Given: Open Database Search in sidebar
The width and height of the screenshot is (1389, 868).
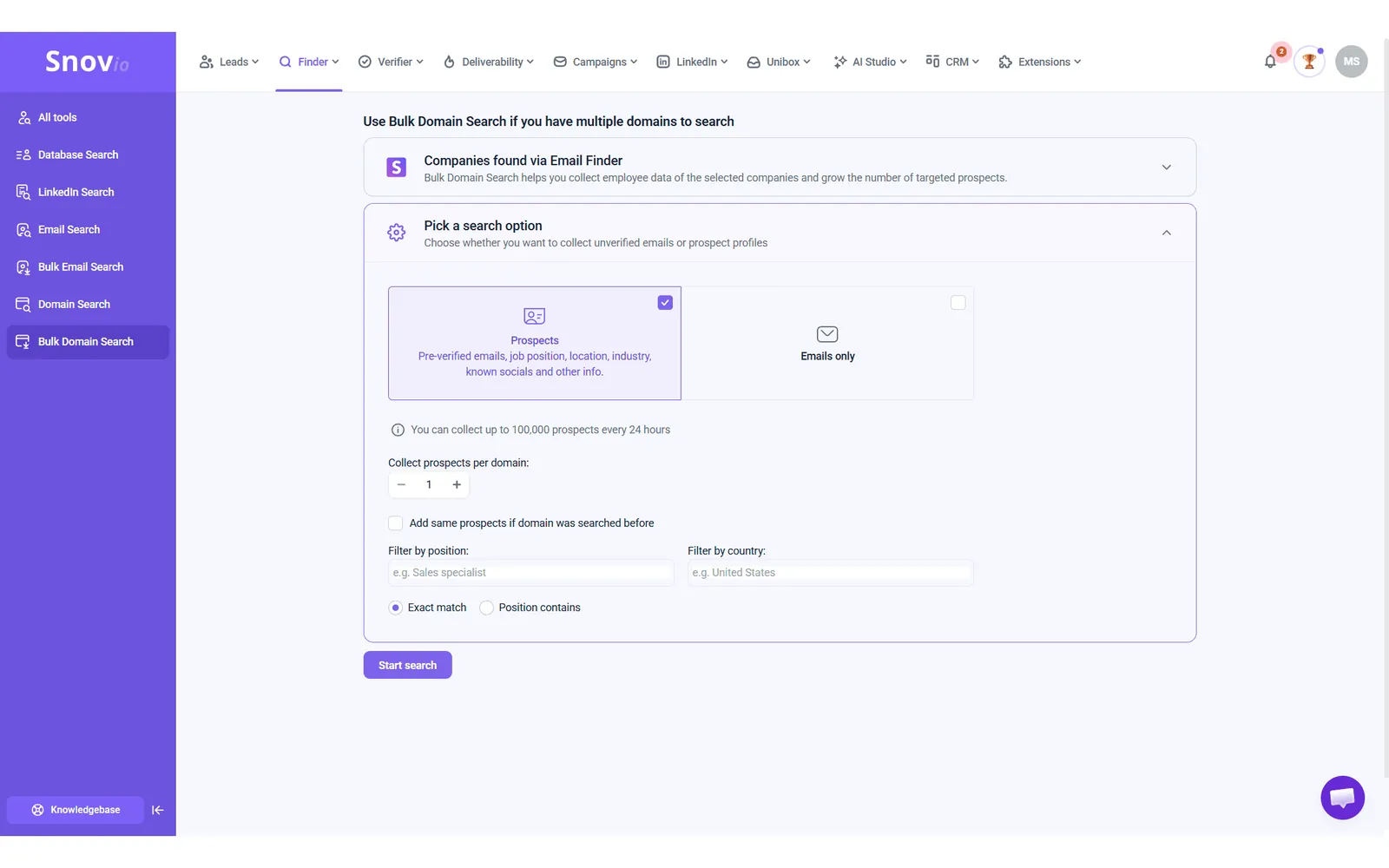Looking at the screenshot, I should [88, 155].
